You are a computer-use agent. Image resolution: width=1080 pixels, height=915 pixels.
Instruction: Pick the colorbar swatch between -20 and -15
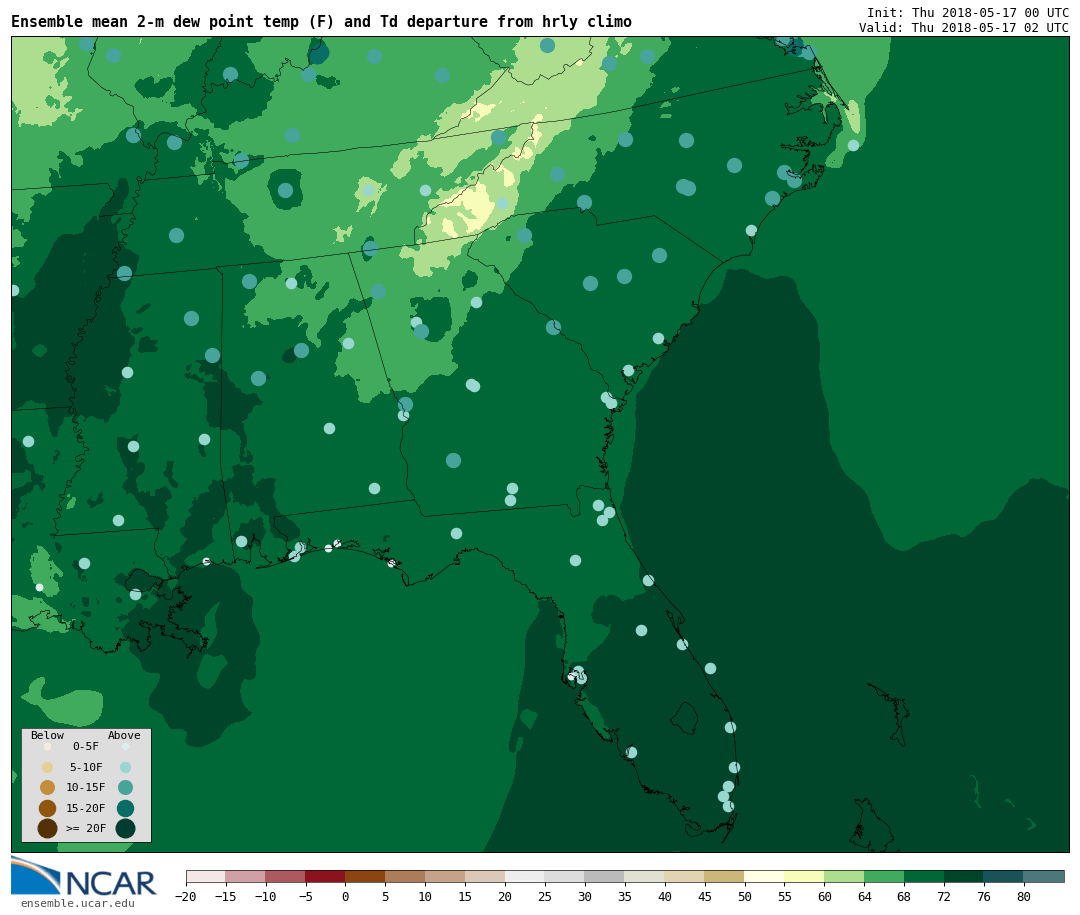tap(206, 876)
